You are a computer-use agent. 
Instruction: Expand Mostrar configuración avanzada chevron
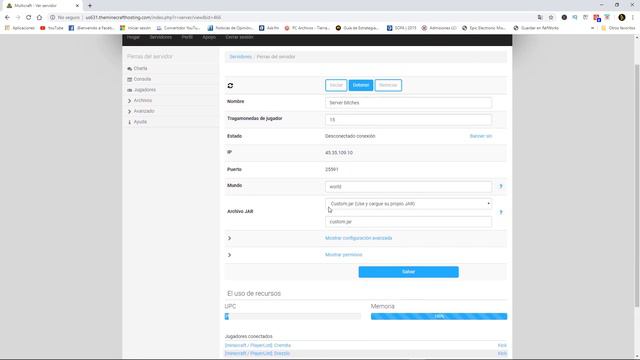(229, 238)
